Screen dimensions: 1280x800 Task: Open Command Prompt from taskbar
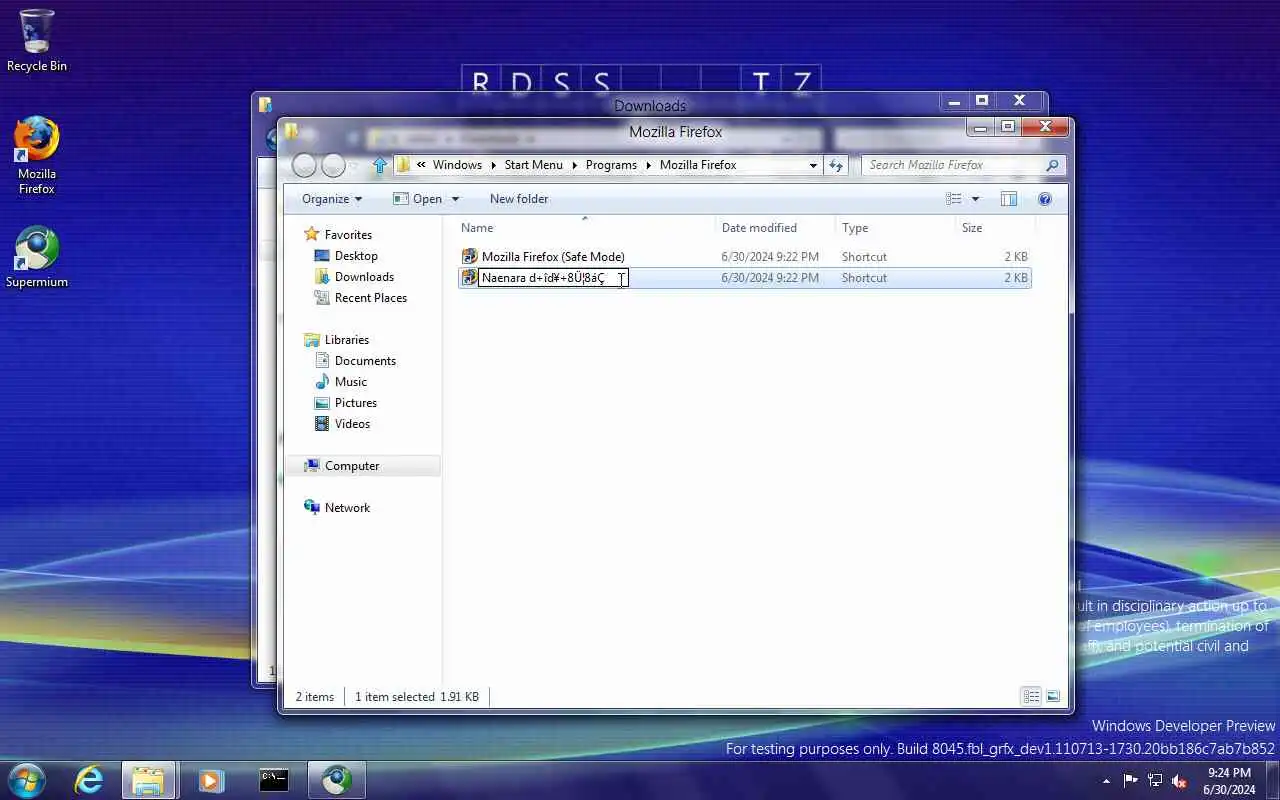point(274,780)
